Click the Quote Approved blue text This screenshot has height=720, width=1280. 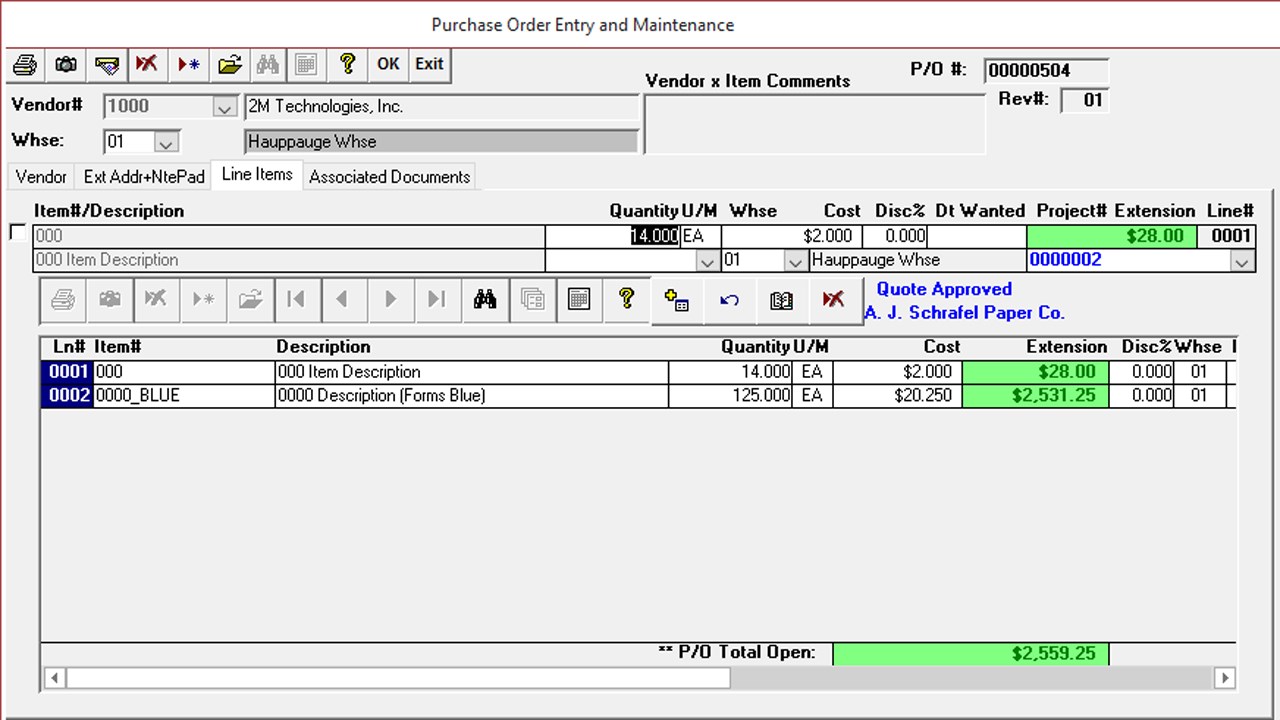click(944, 289)
